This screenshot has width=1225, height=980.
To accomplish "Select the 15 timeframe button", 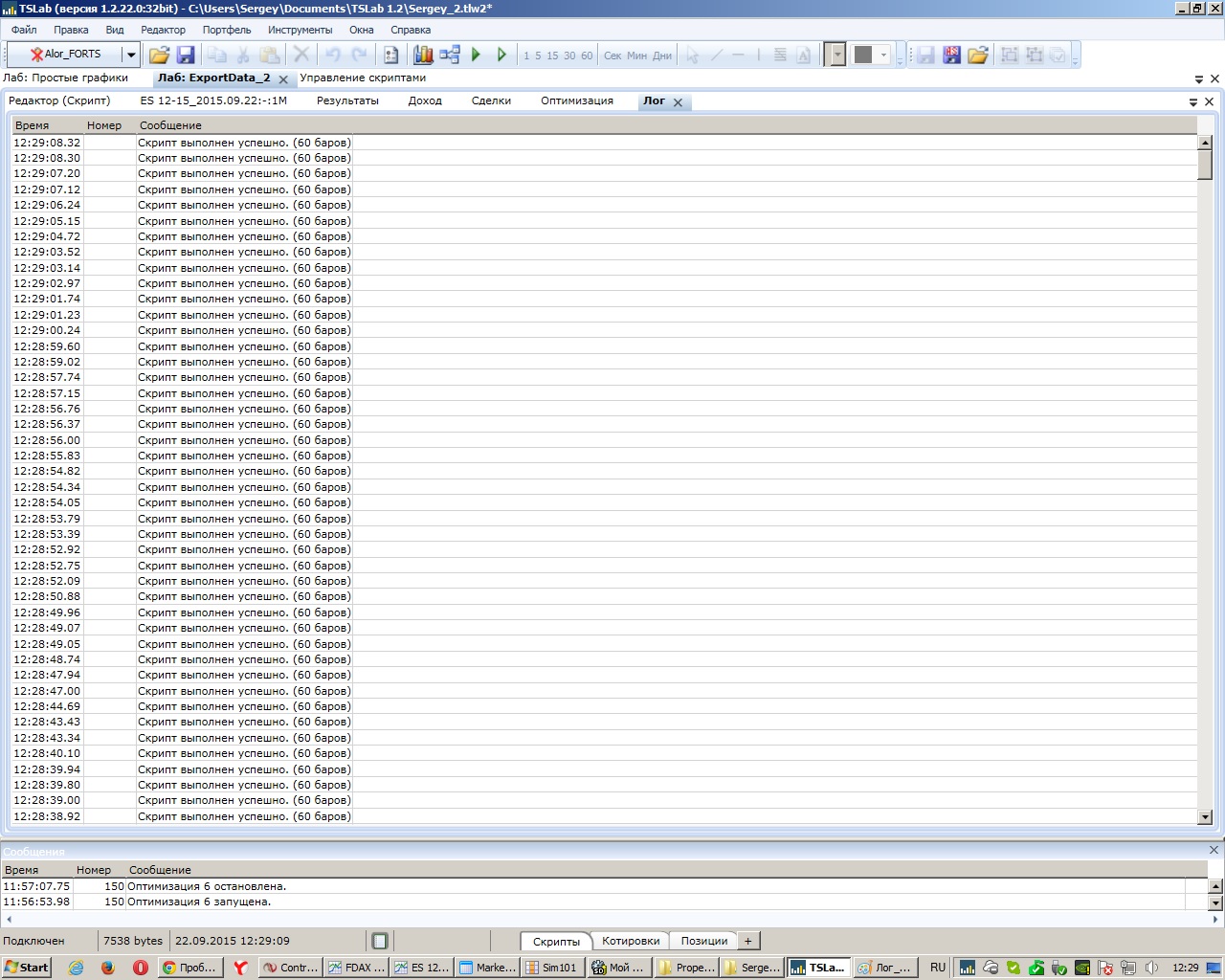I will tap(552, 56).
